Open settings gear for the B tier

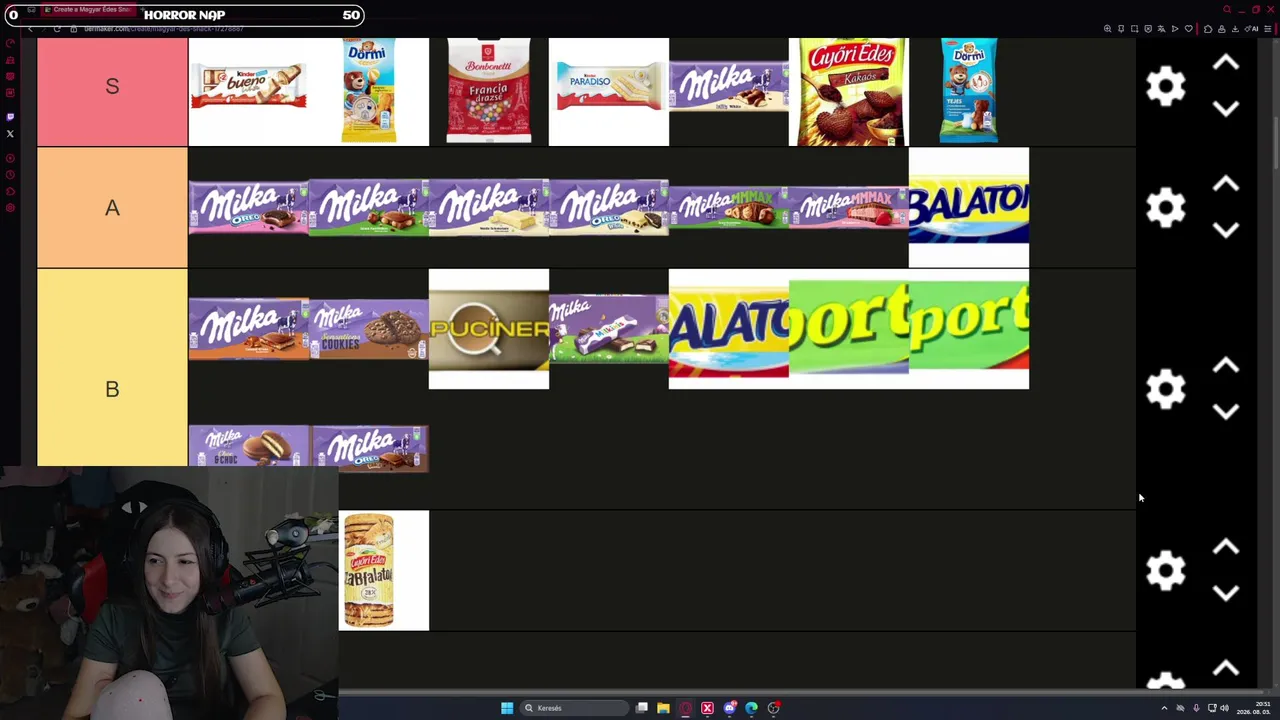[x=1165, y=389]
